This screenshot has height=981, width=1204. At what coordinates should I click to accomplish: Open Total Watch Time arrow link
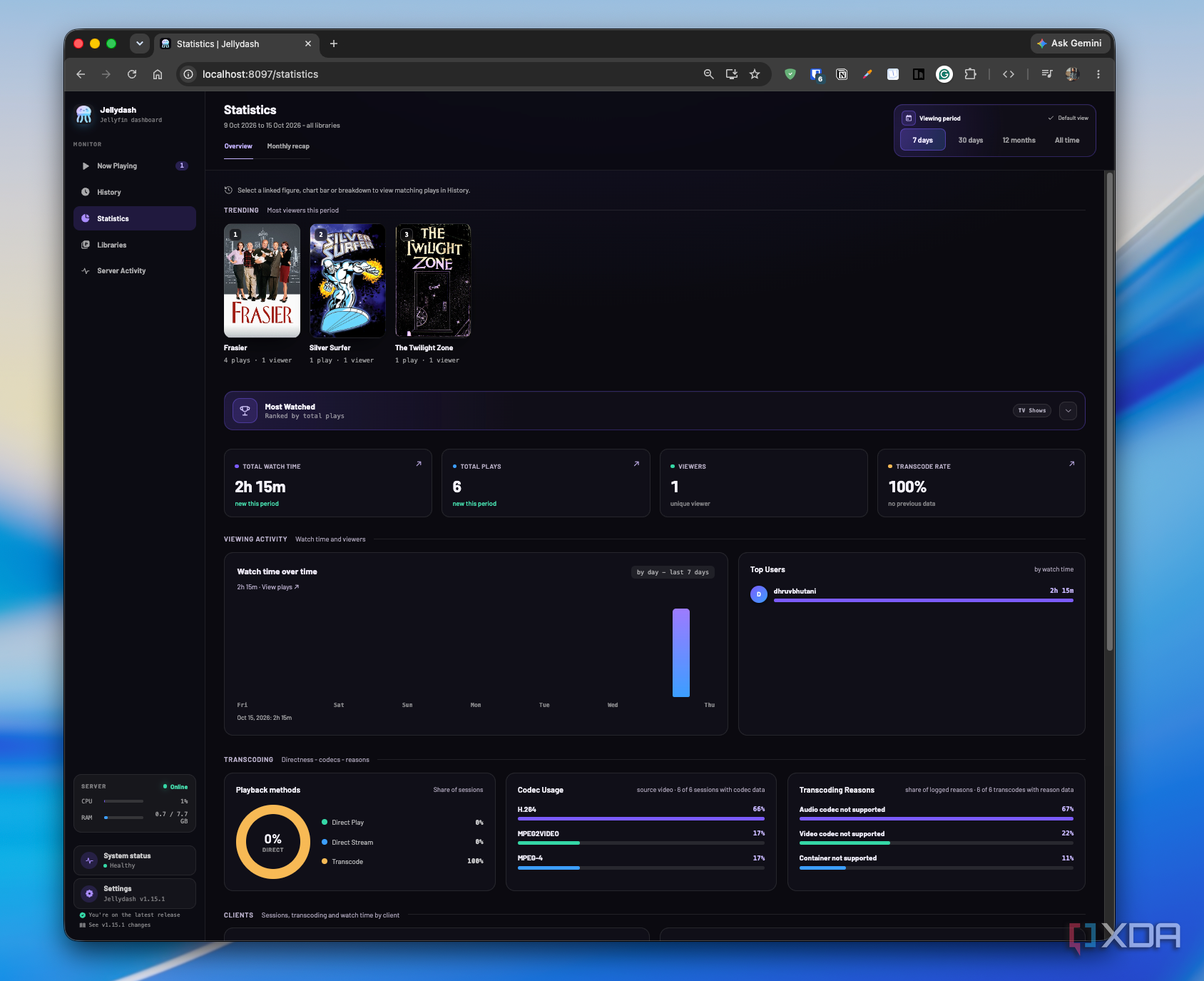pos(419,464)
